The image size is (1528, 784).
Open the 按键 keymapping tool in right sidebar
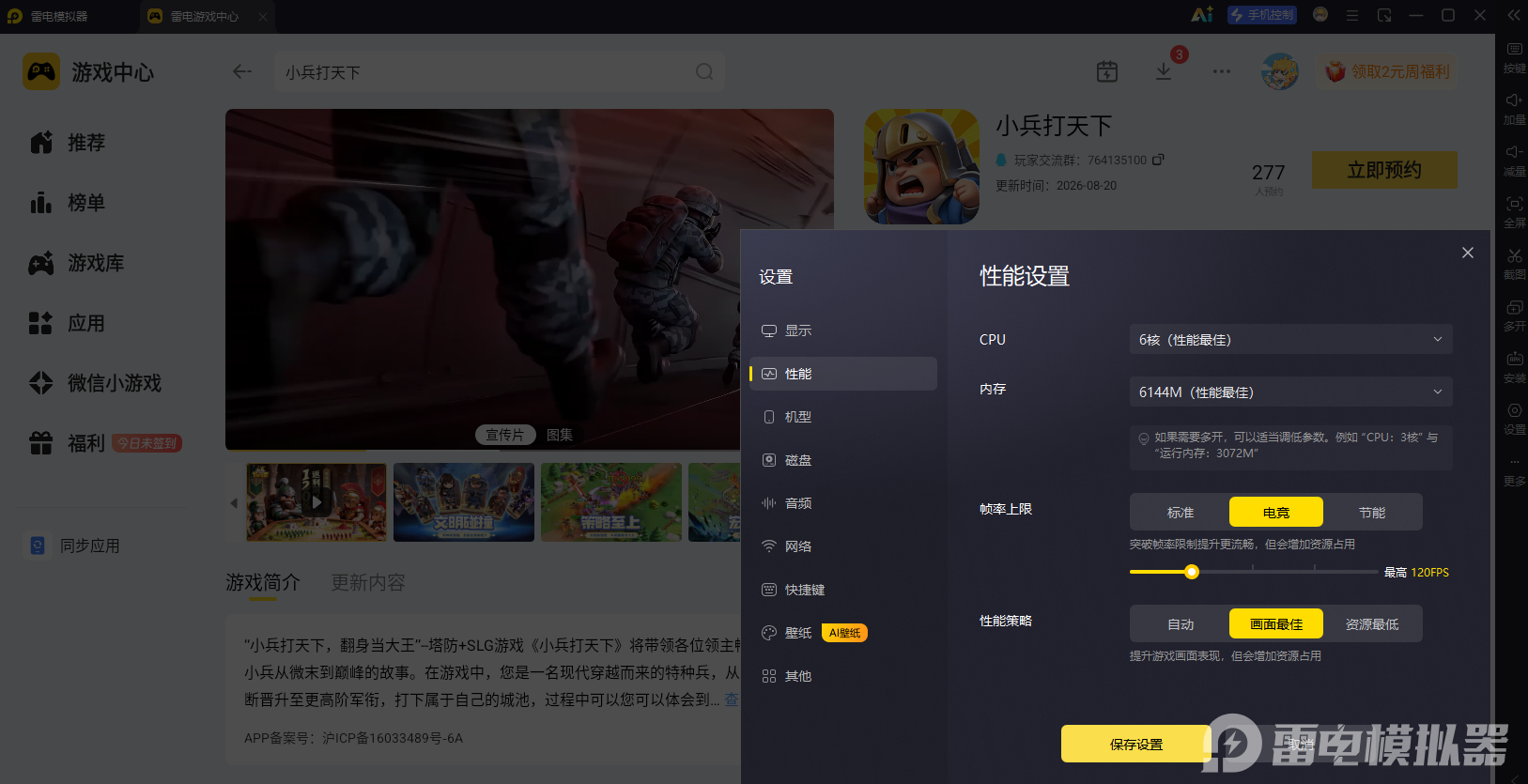point(1514,56)
